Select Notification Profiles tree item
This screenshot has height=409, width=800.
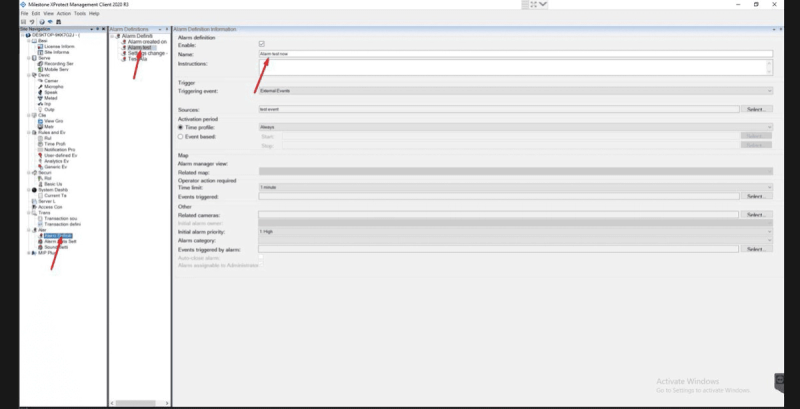(60, 149)
